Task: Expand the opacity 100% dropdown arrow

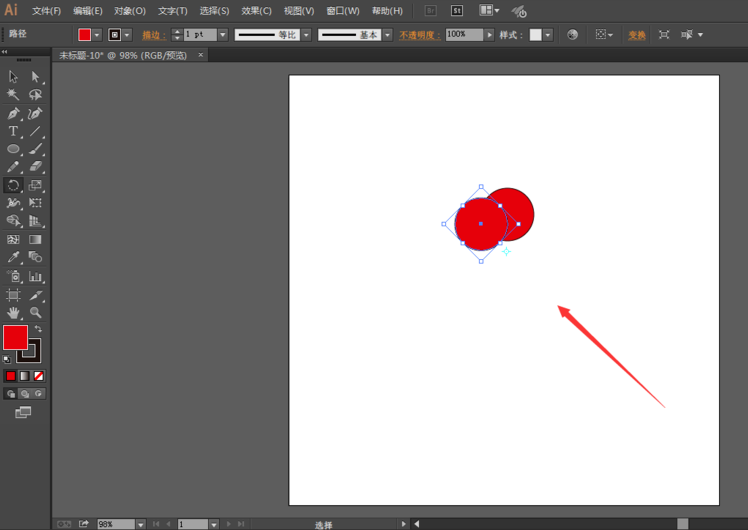Action: point(489,35)
